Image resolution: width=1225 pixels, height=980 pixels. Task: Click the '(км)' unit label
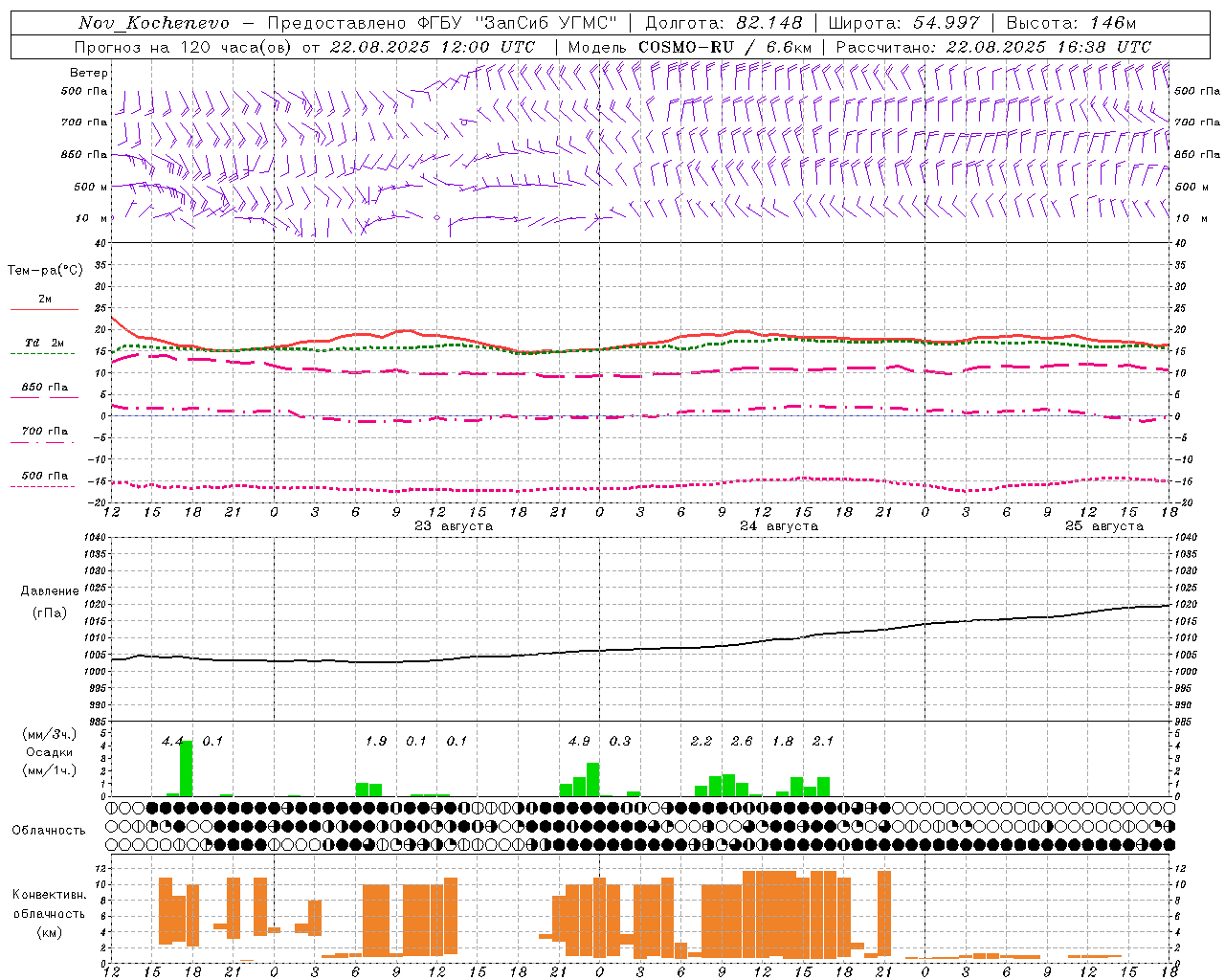tap(49, 932)
